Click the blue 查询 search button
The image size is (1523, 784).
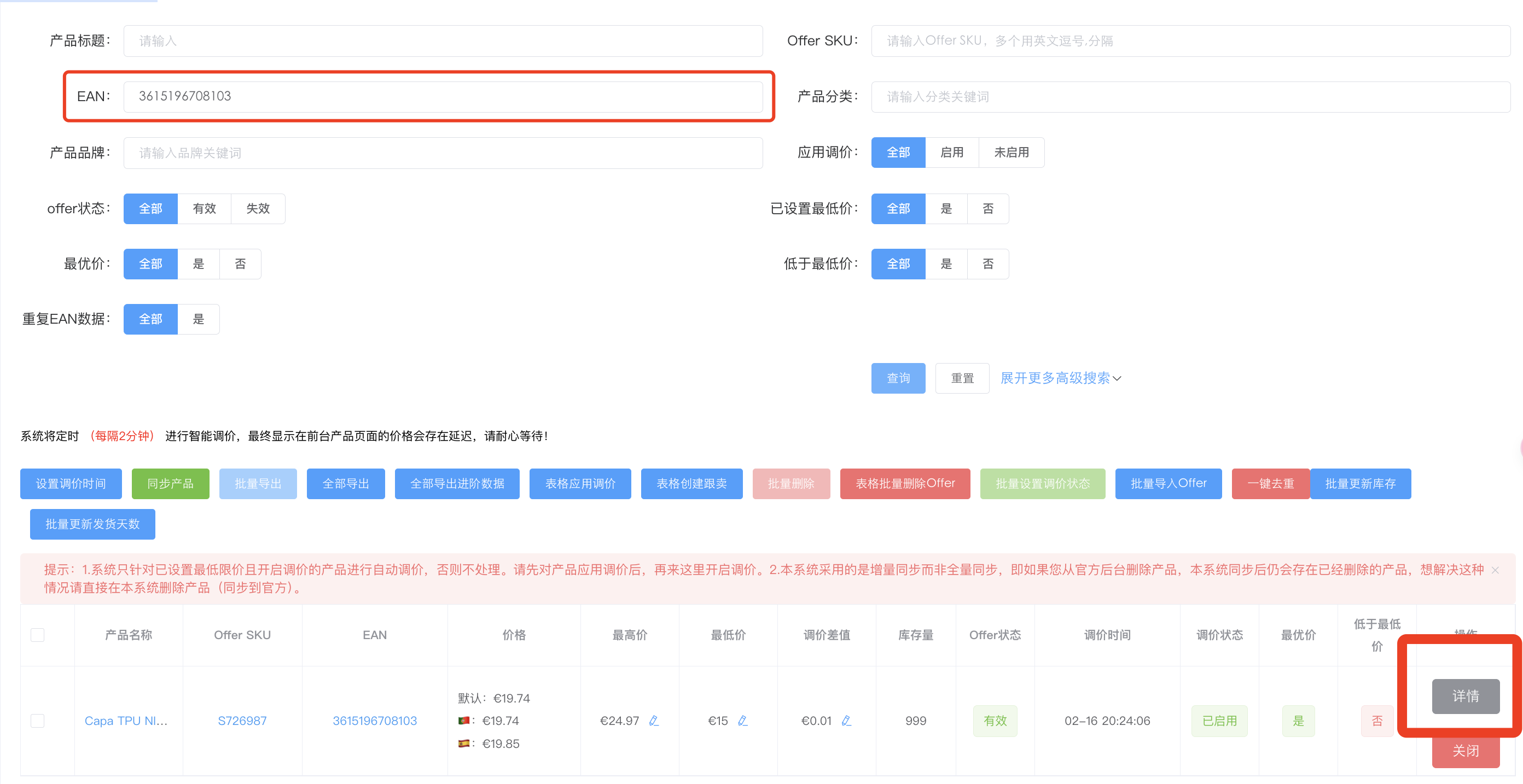tap(898, 378)
